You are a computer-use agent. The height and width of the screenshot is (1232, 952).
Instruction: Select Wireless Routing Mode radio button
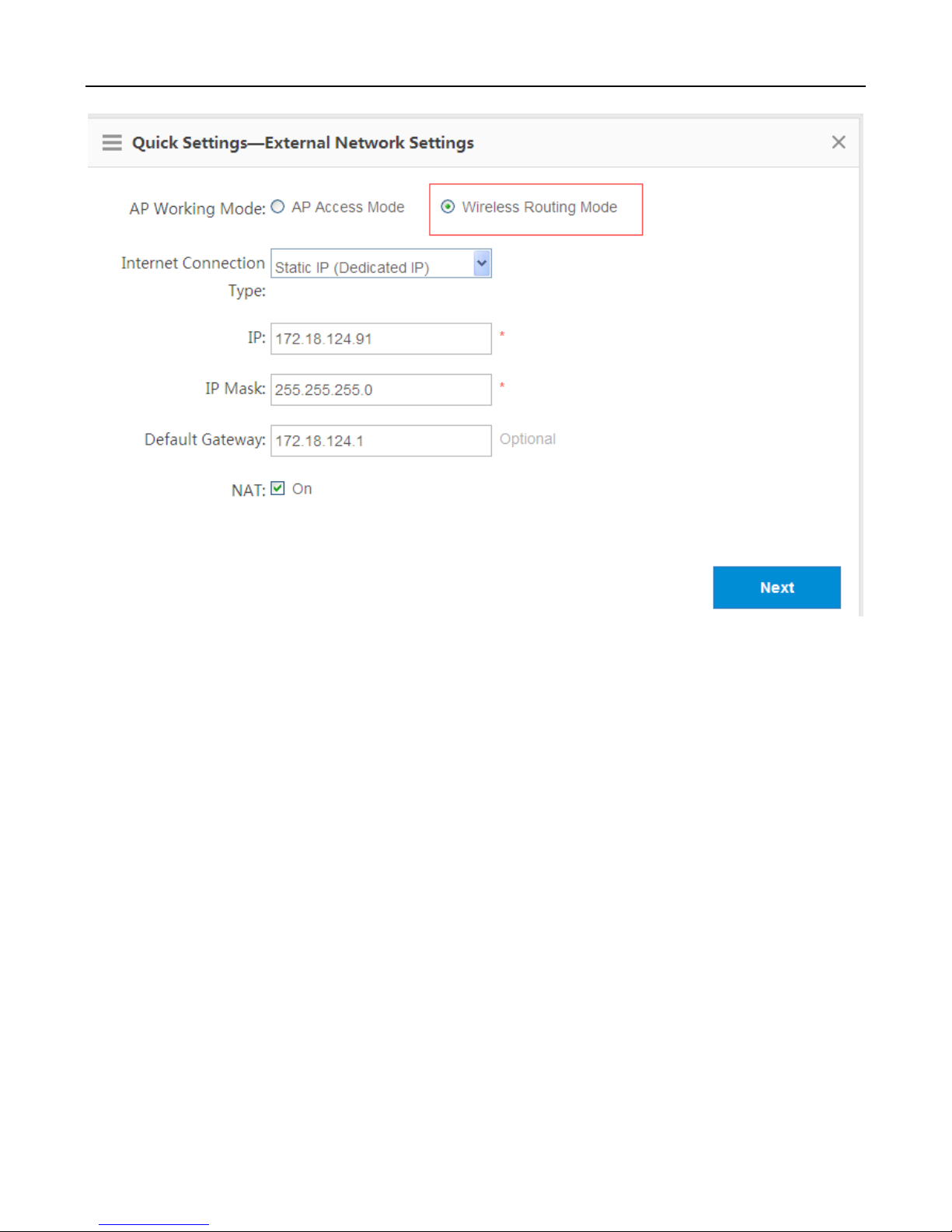pos(448,207)
